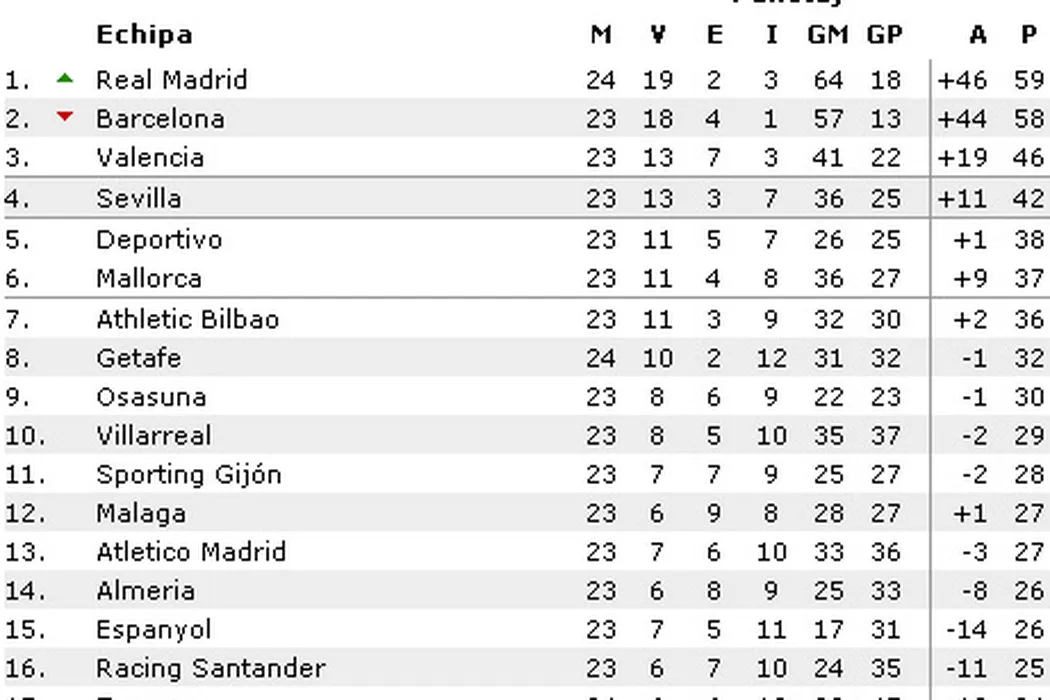
Task: Click Villarreal team name
Action: coord(154,436)
